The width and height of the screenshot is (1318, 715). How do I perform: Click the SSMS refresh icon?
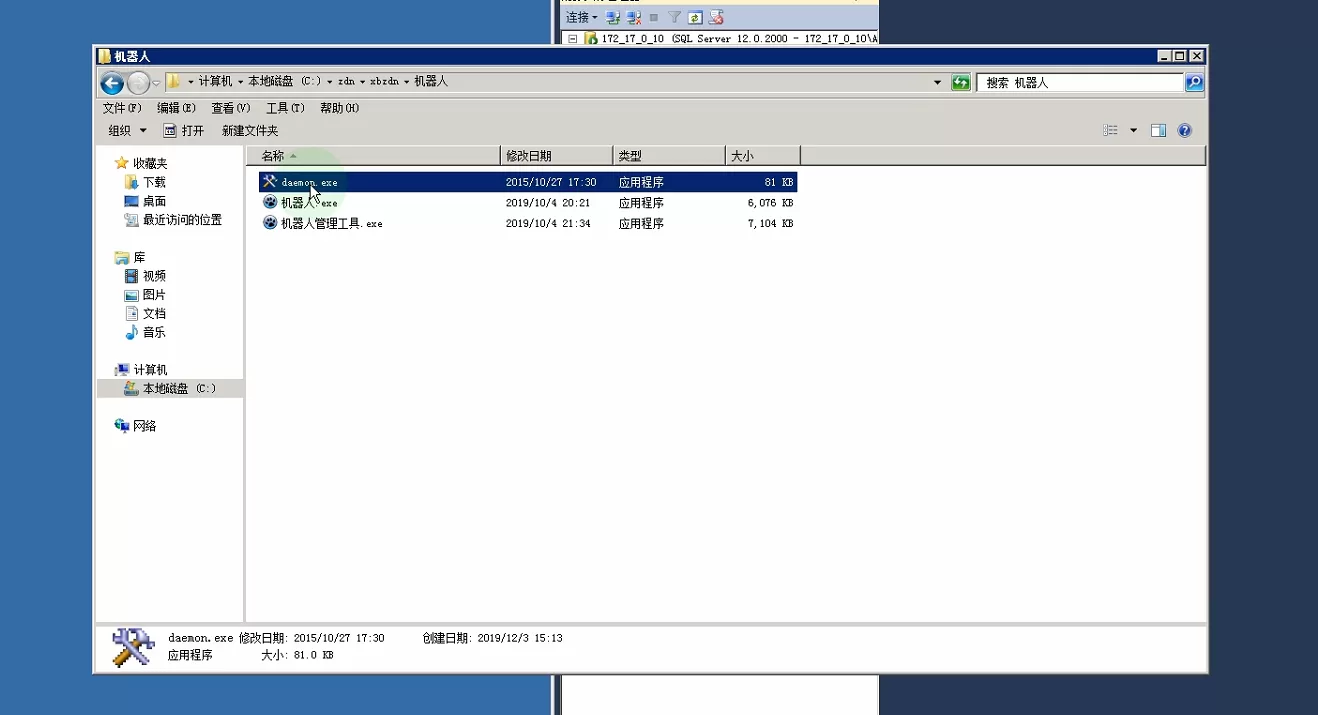click(695, 17)
